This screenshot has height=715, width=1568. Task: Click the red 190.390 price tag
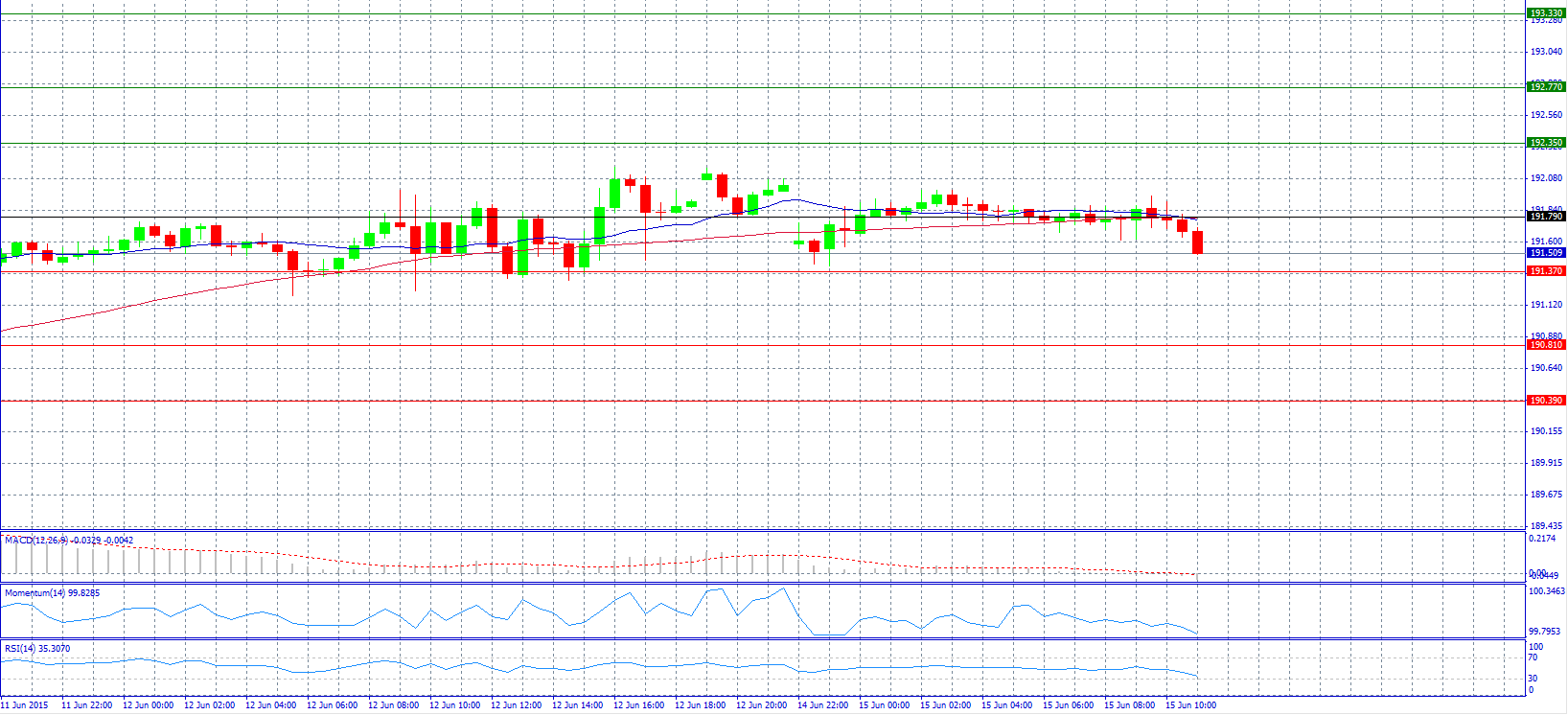[1546, 401]
